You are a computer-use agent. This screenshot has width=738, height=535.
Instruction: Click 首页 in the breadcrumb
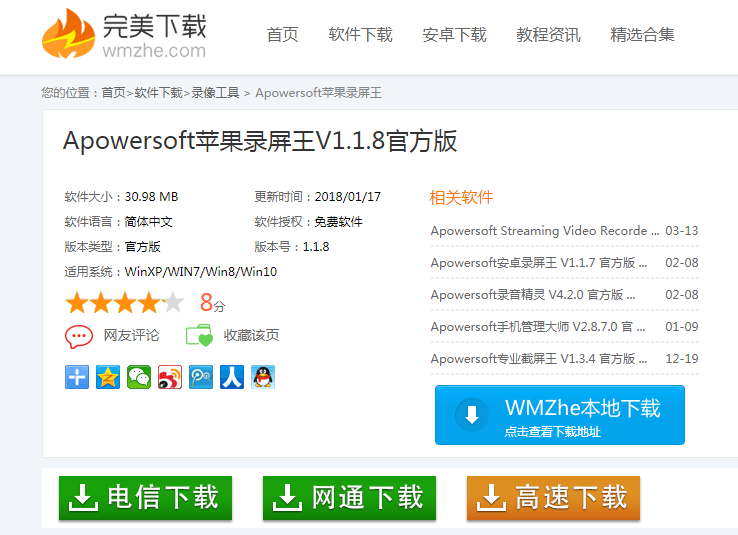(x=113, y=93)
